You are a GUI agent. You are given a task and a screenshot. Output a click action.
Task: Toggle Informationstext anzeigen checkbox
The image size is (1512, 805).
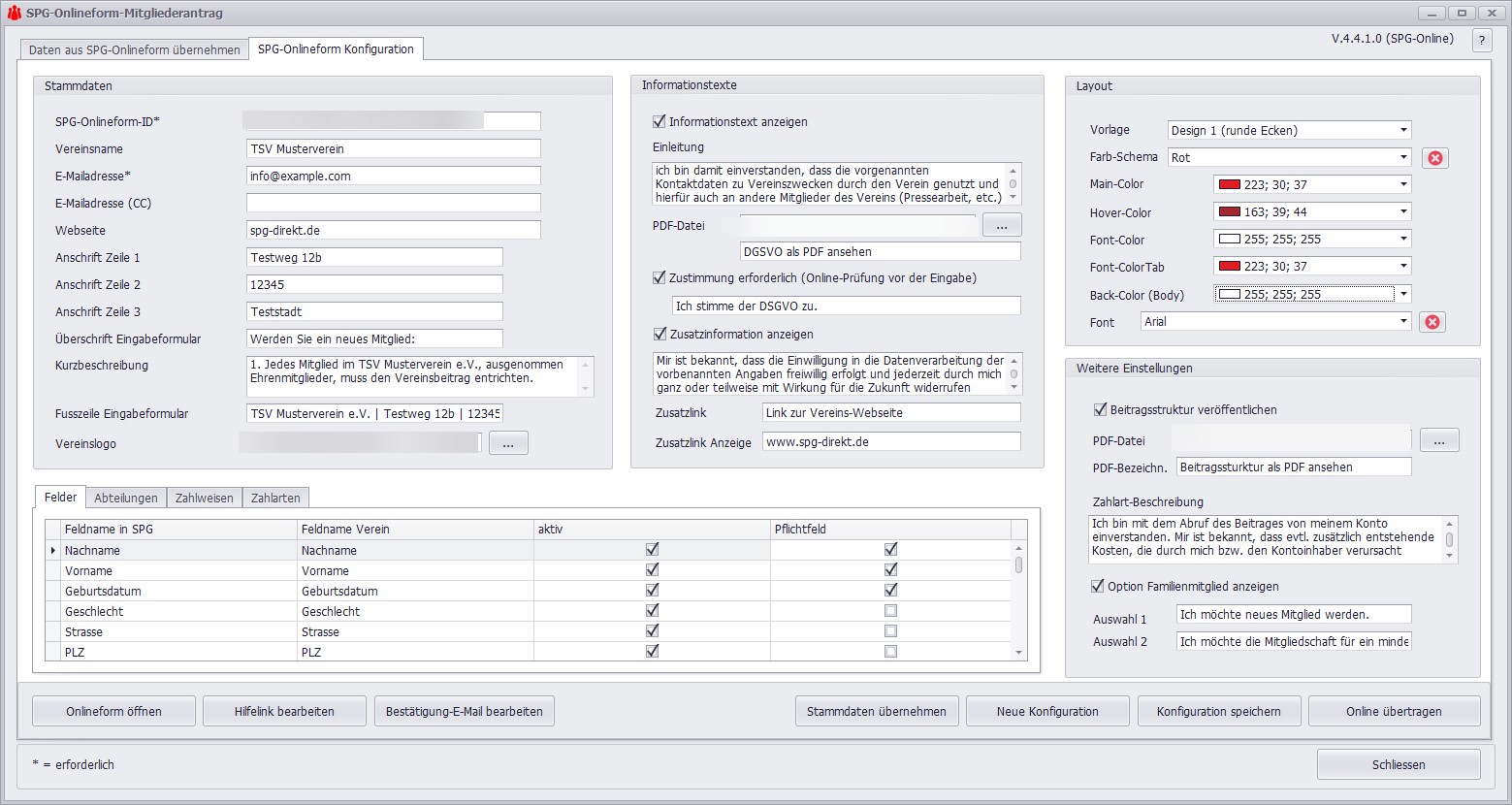659,121
